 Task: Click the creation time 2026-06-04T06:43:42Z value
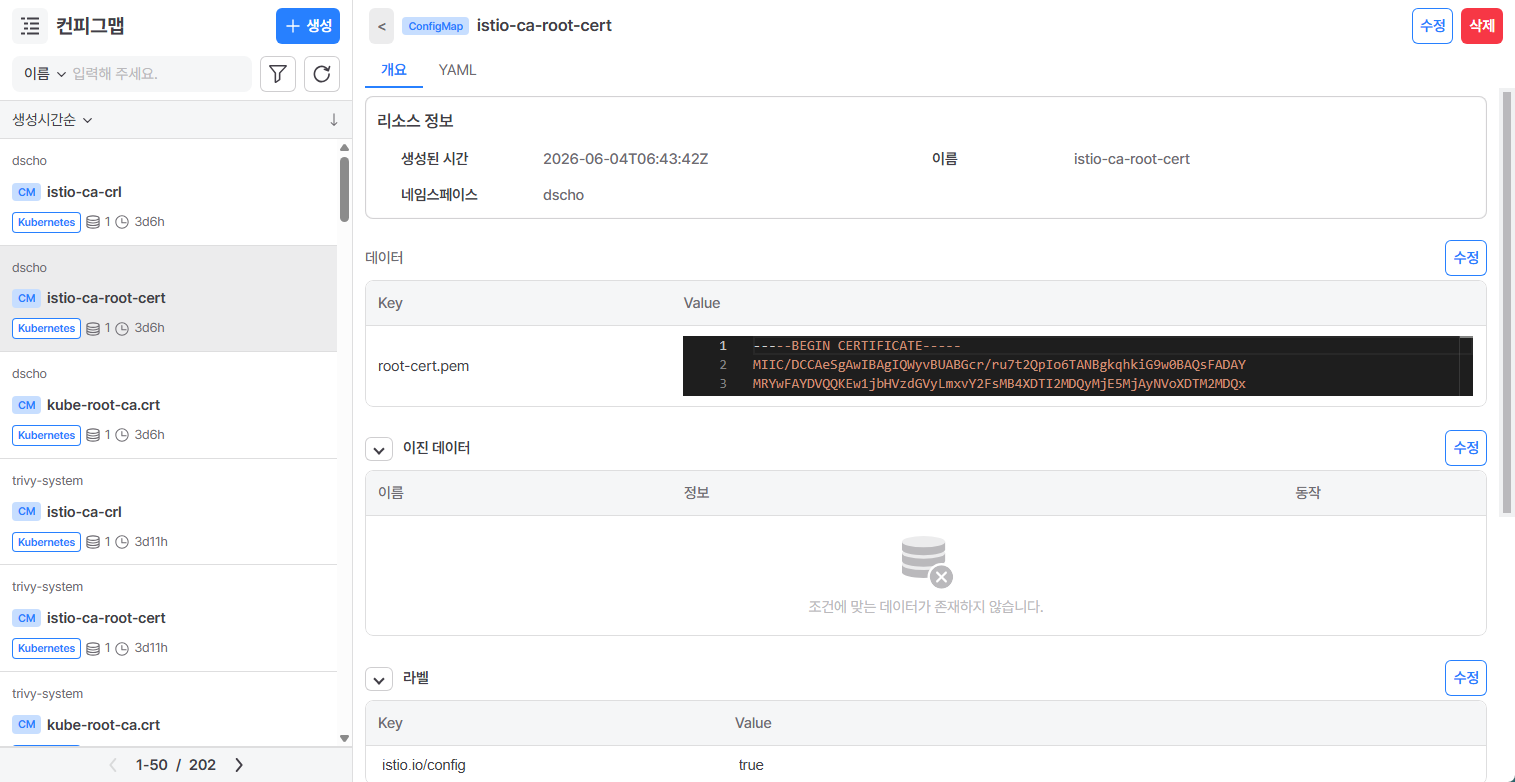point(625,159)
